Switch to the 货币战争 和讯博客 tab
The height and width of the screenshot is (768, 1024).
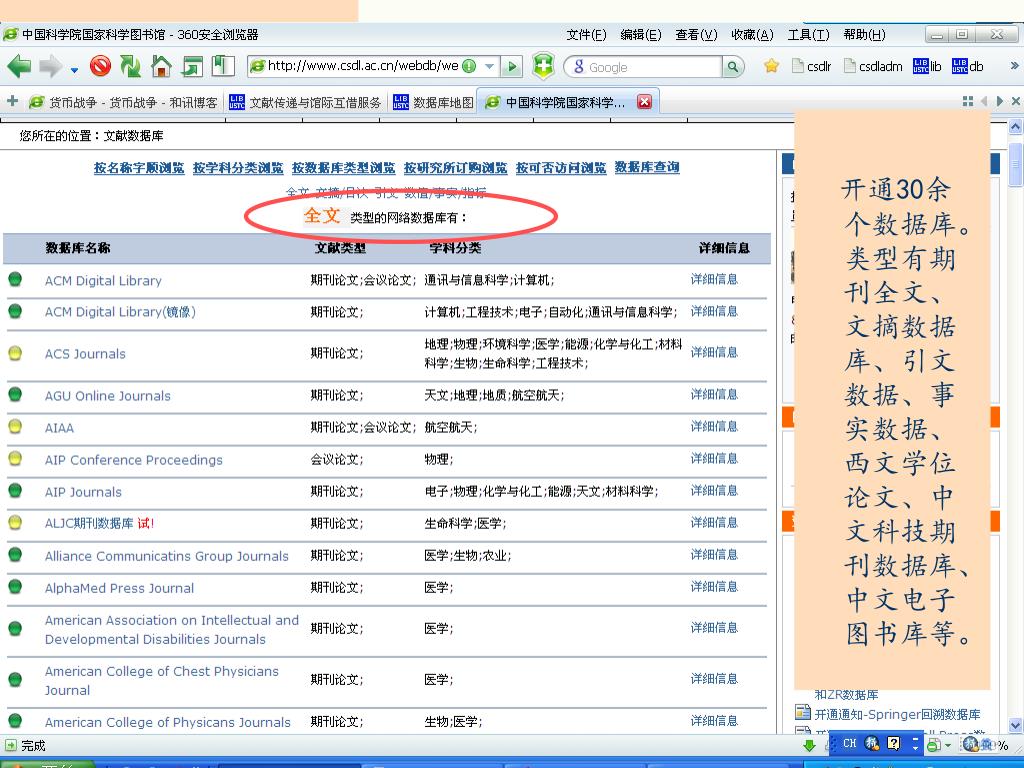coord(123,103)
